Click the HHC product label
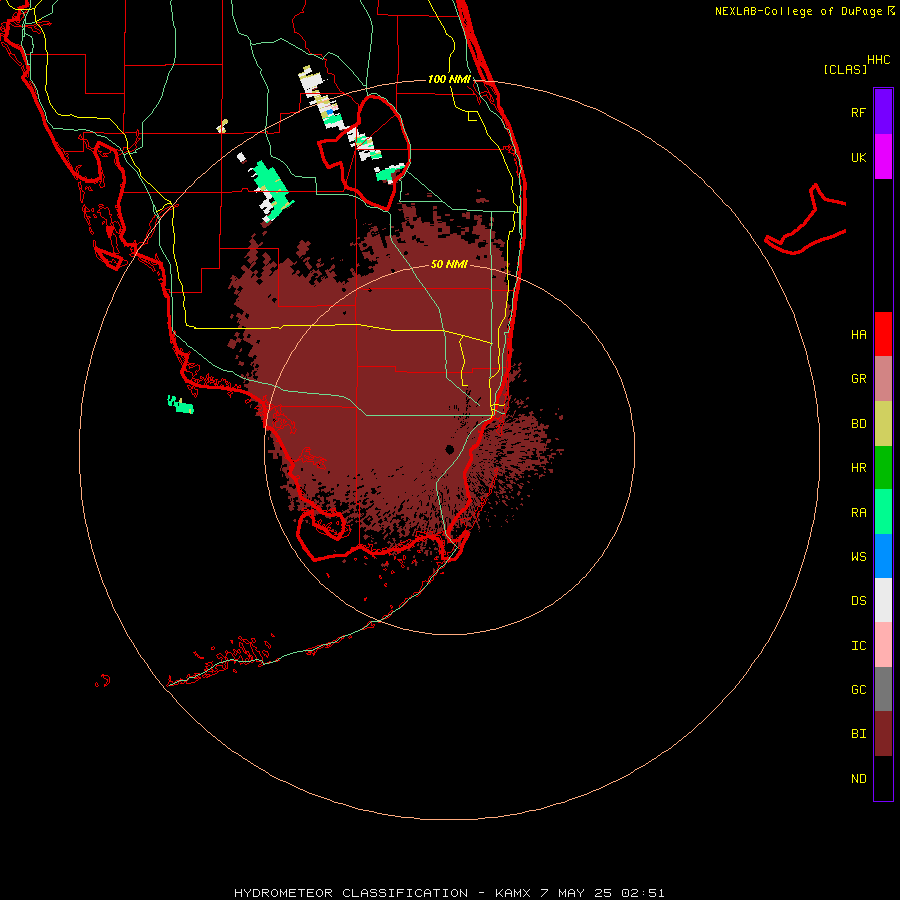 [x=878, y=60]
